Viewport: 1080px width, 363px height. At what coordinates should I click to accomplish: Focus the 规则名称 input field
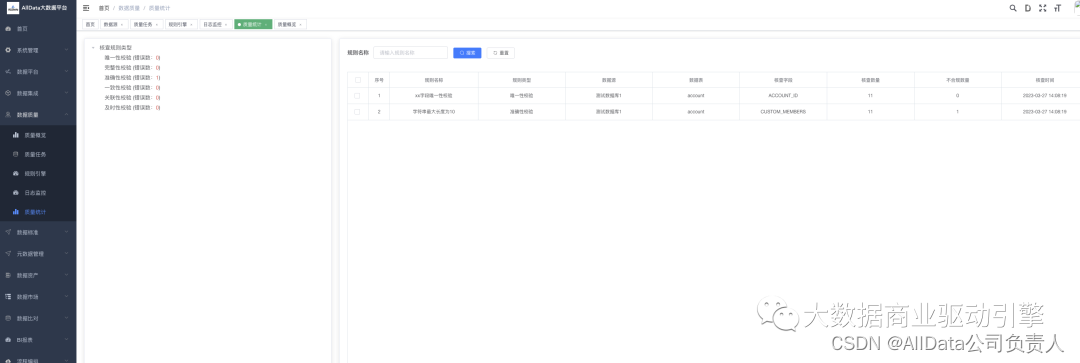(411, 52)
